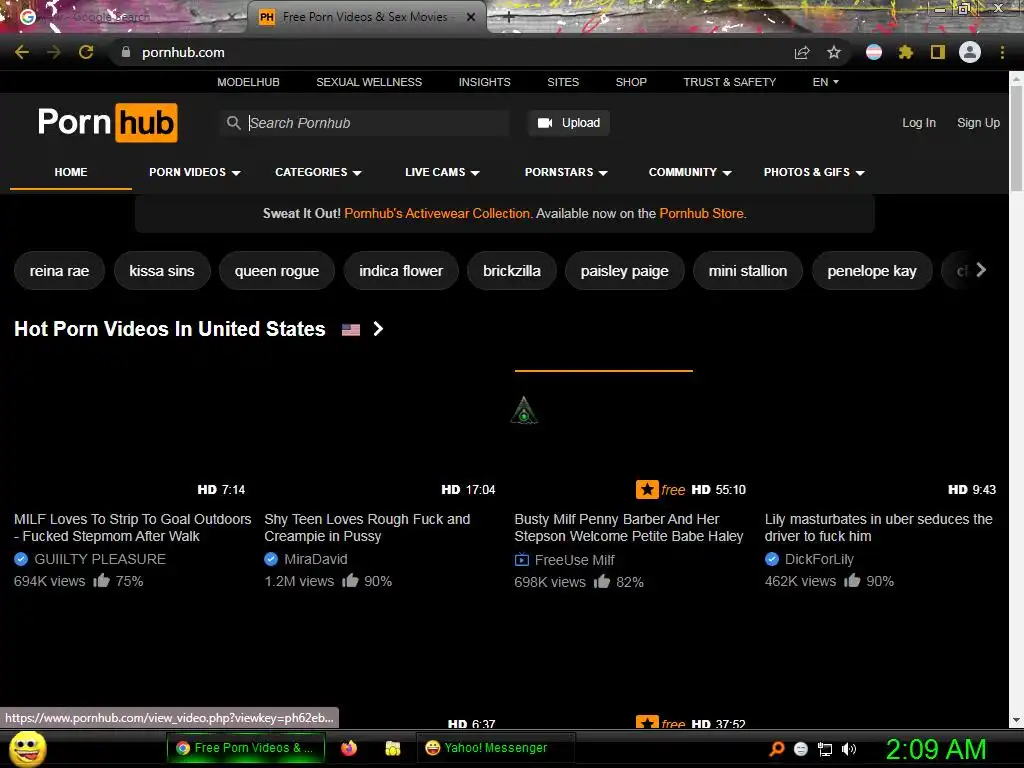Screen dimensions: 1024x768
Task: Open the smiley face Start button
Action: click(27, 748)
